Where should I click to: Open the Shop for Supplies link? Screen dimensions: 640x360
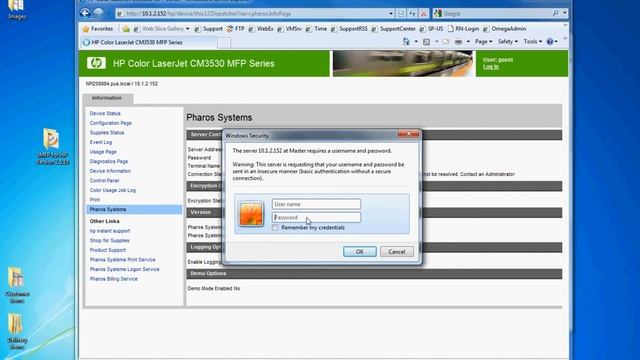(109, 241)
